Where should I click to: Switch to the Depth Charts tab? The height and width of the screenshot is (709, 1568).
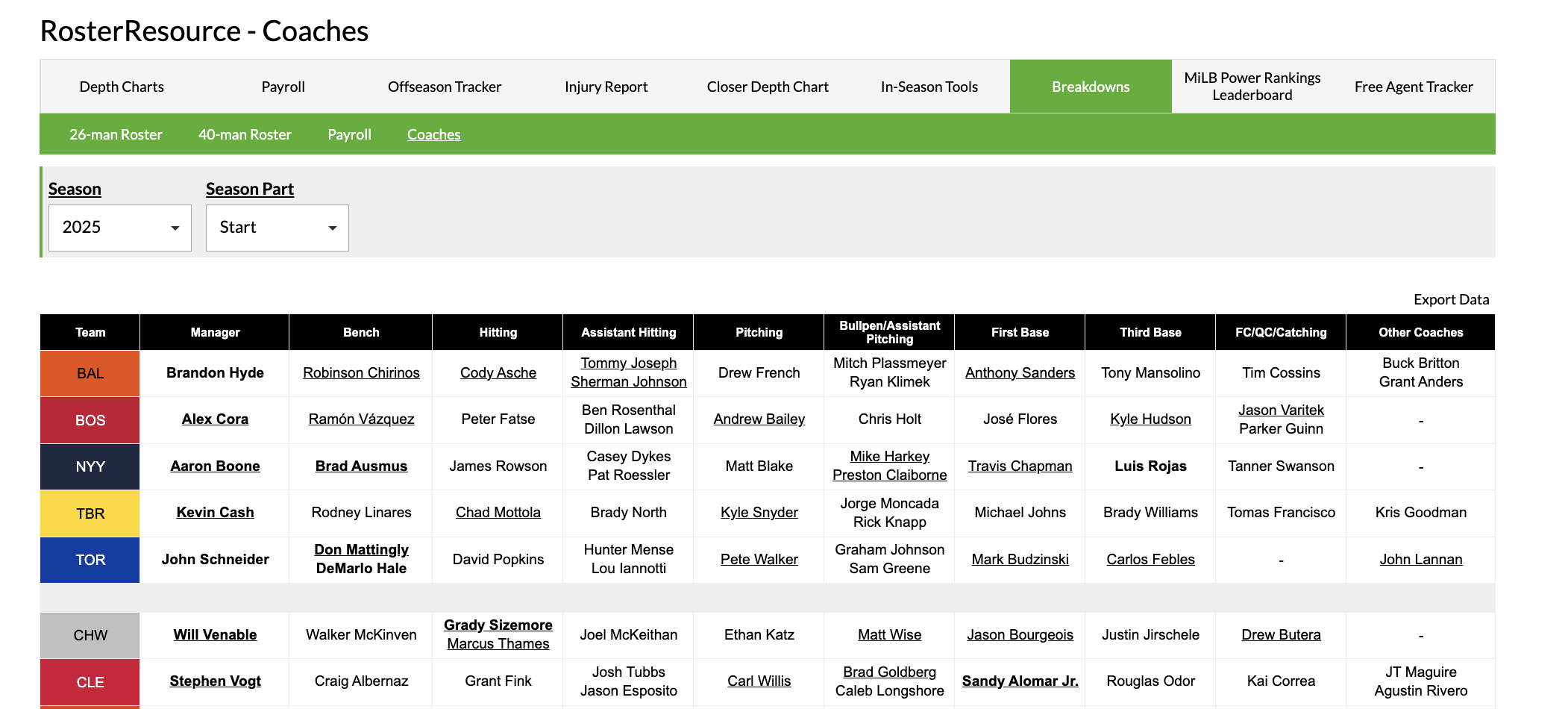(x=122, y=87)
